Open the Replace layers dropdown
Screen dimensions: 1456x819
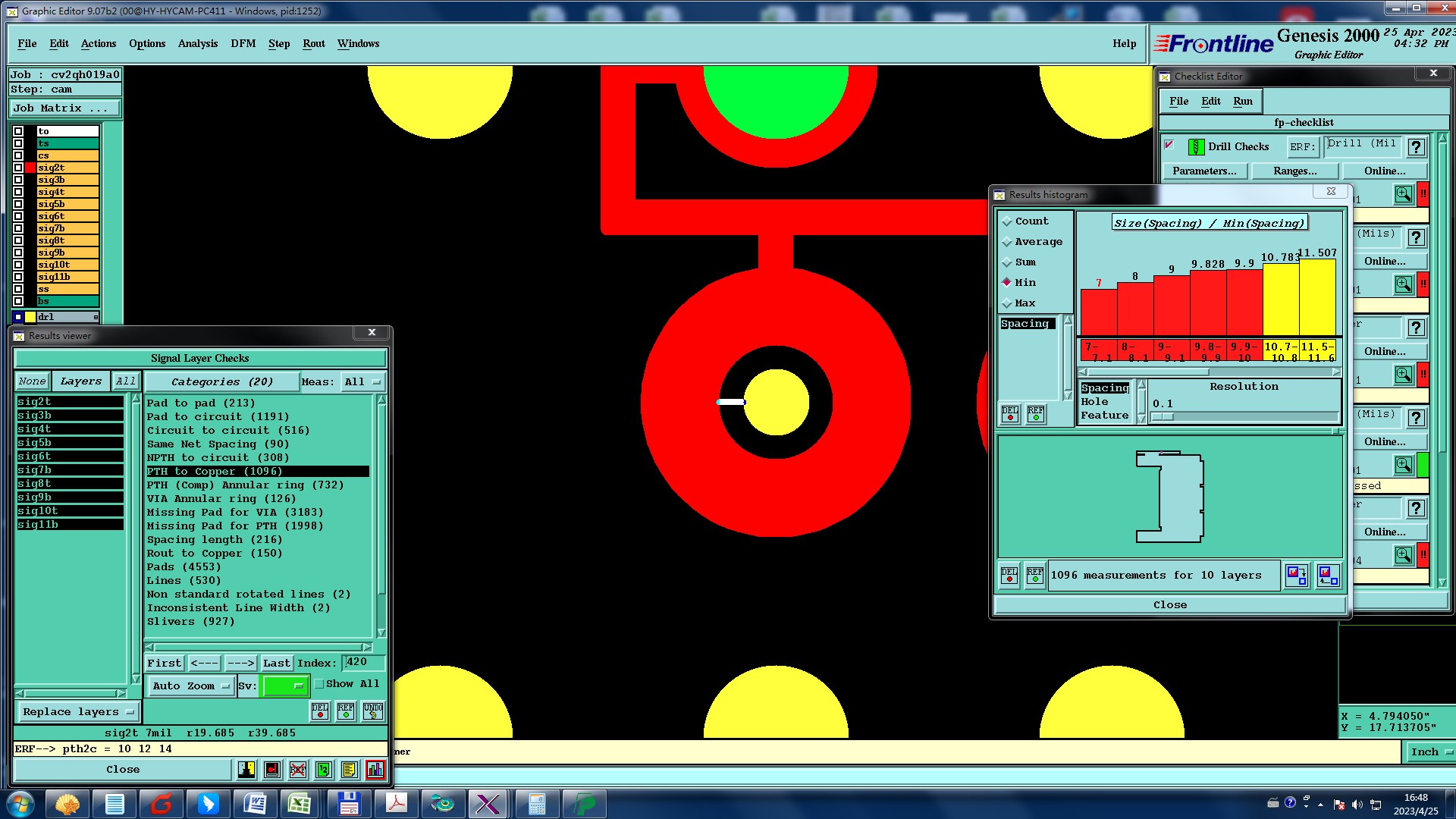pos(77,712)
